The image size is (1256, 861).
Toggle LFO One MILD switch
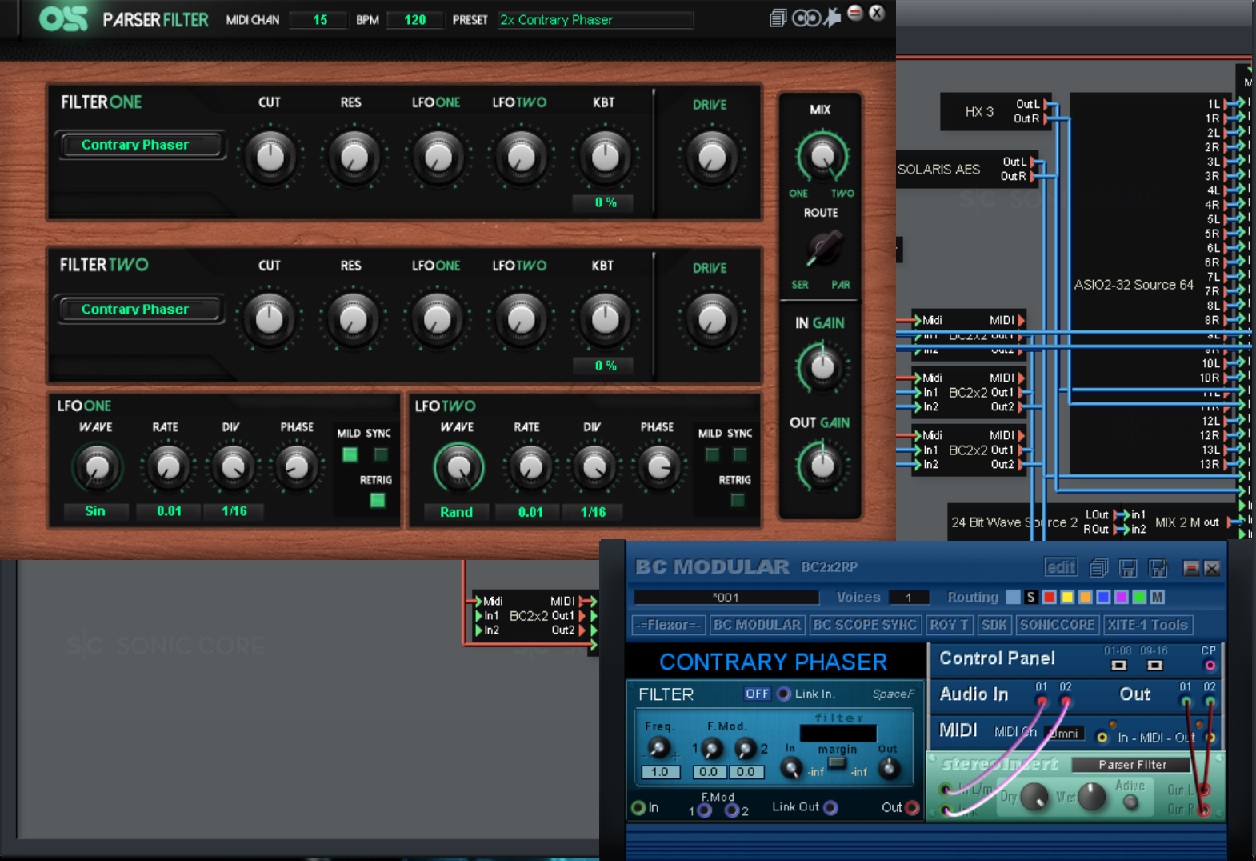coord(349,455)
